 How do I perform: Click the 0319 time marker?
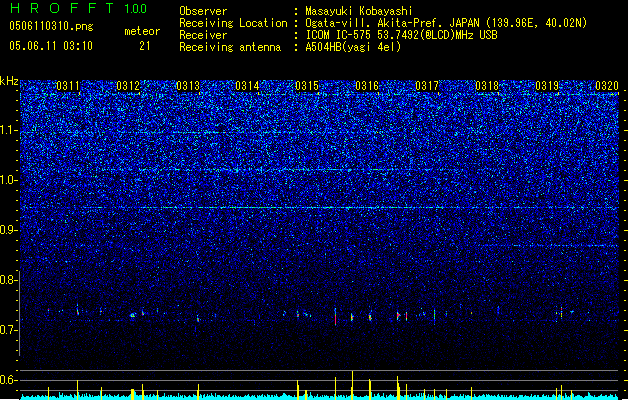(x=547, y=86)
